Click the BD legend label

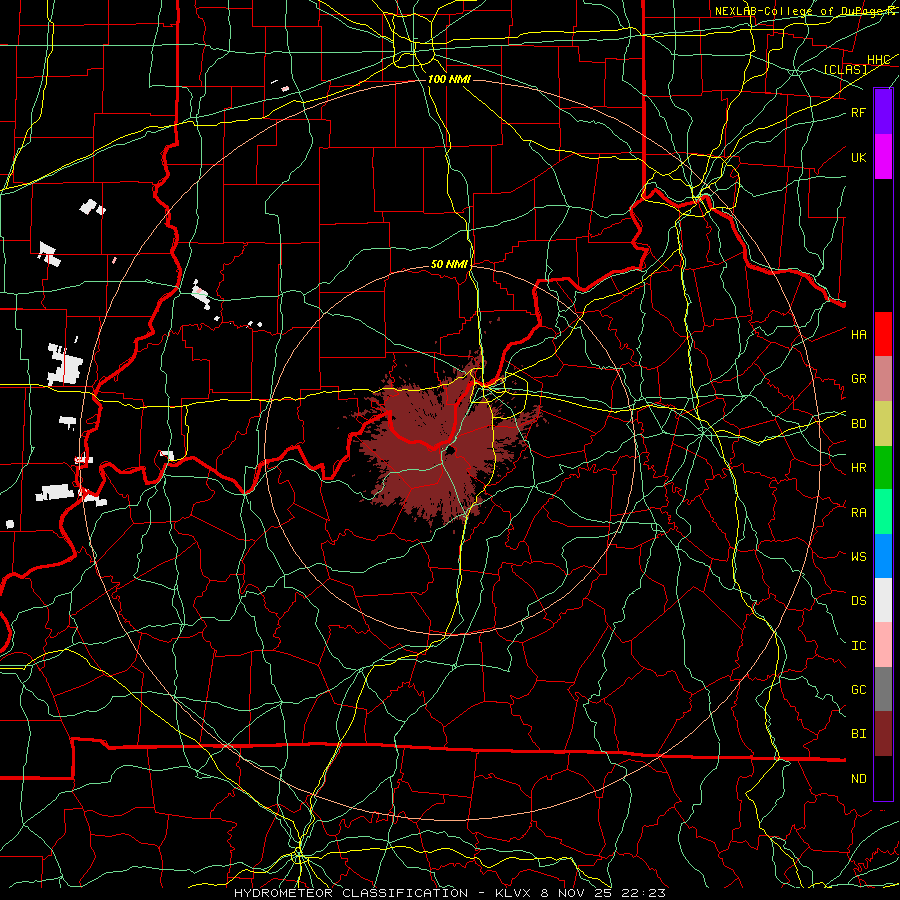coord(858,424)
